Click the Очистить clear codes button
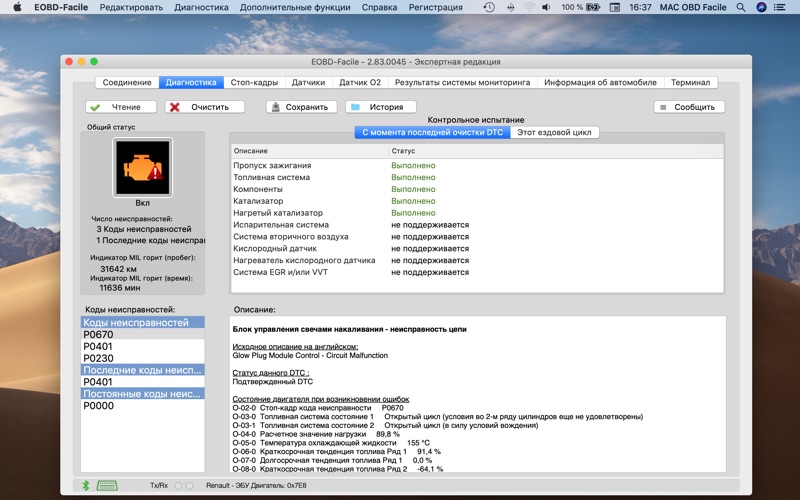800x500 pixels. tap(205, 107)
